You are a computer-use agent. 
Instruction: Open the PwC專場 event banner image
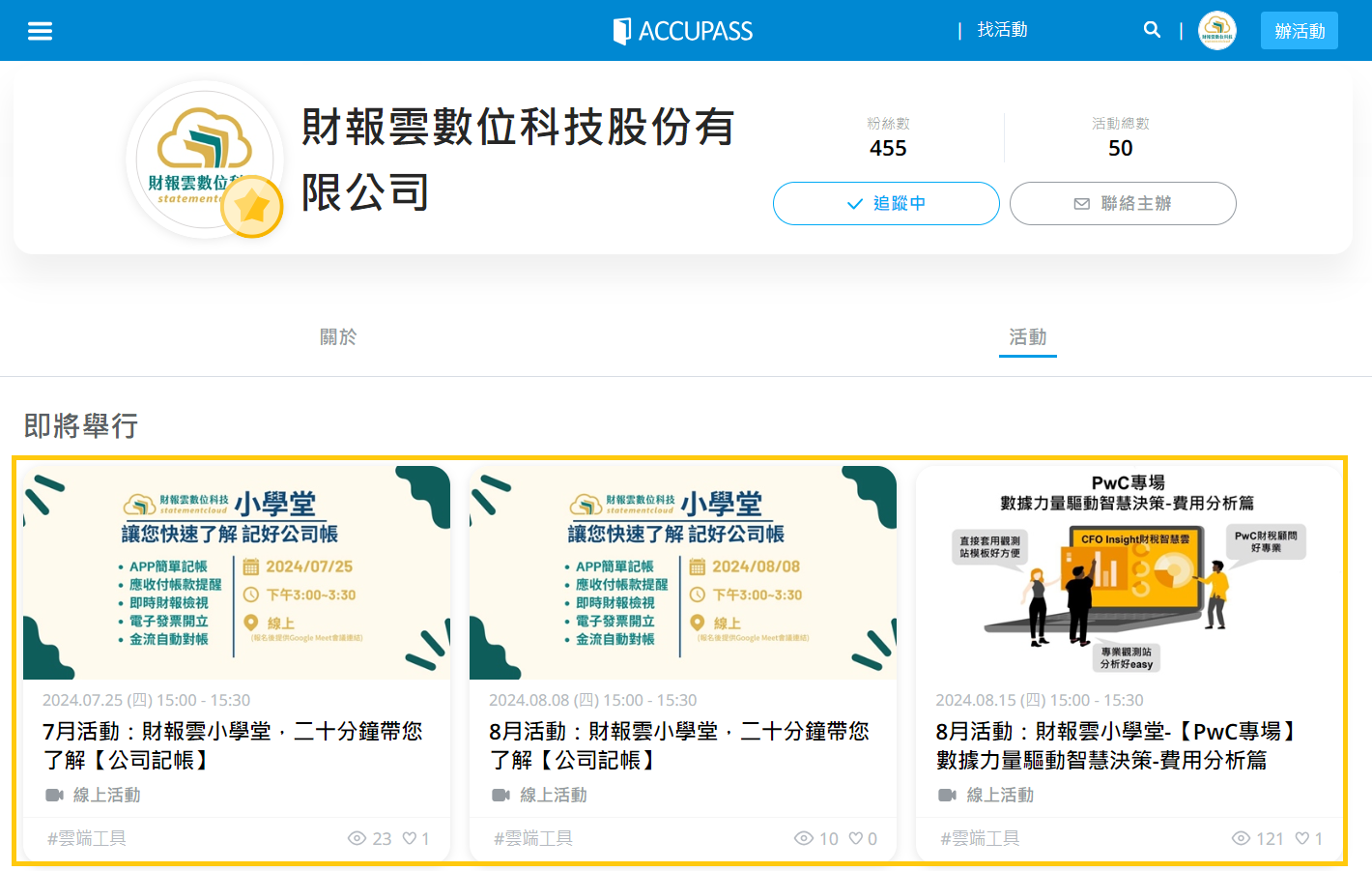point(1129,572)
